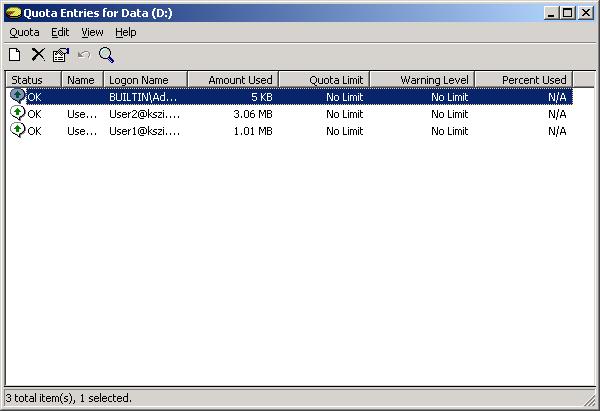Click the Name cell of the User1 row
Image resolution: width=600 pixels, height=411 pixels.
(x=82, y=131)
